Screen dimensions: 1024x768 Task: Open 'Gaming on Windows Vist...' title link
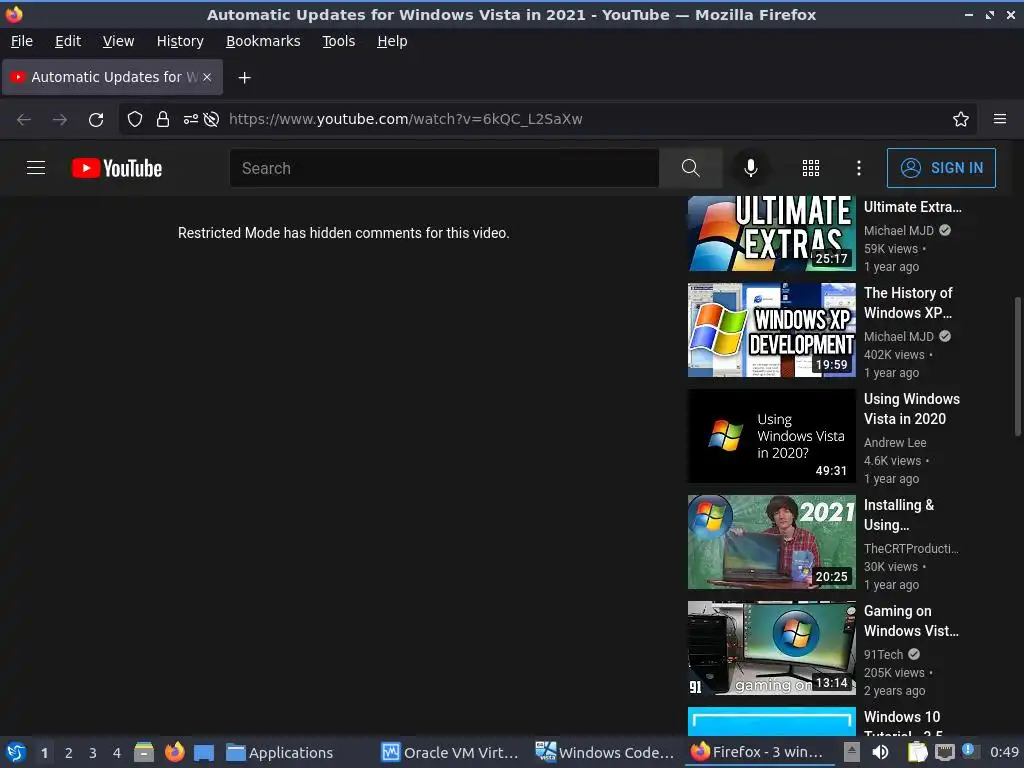[911, 621]
